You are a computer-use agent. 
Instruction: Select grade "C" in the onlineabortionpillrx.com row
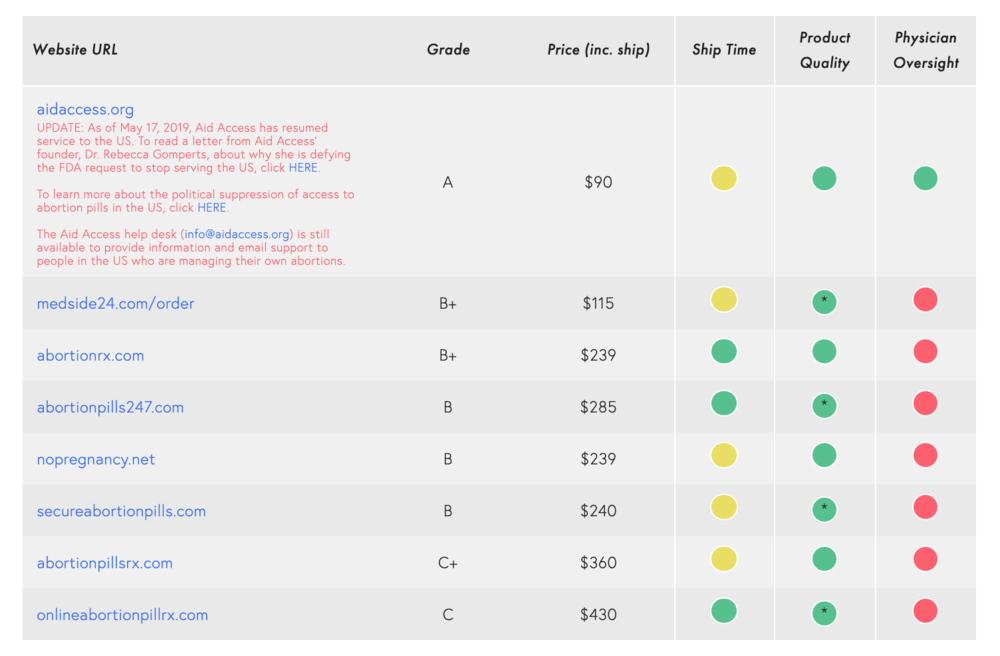448,615
